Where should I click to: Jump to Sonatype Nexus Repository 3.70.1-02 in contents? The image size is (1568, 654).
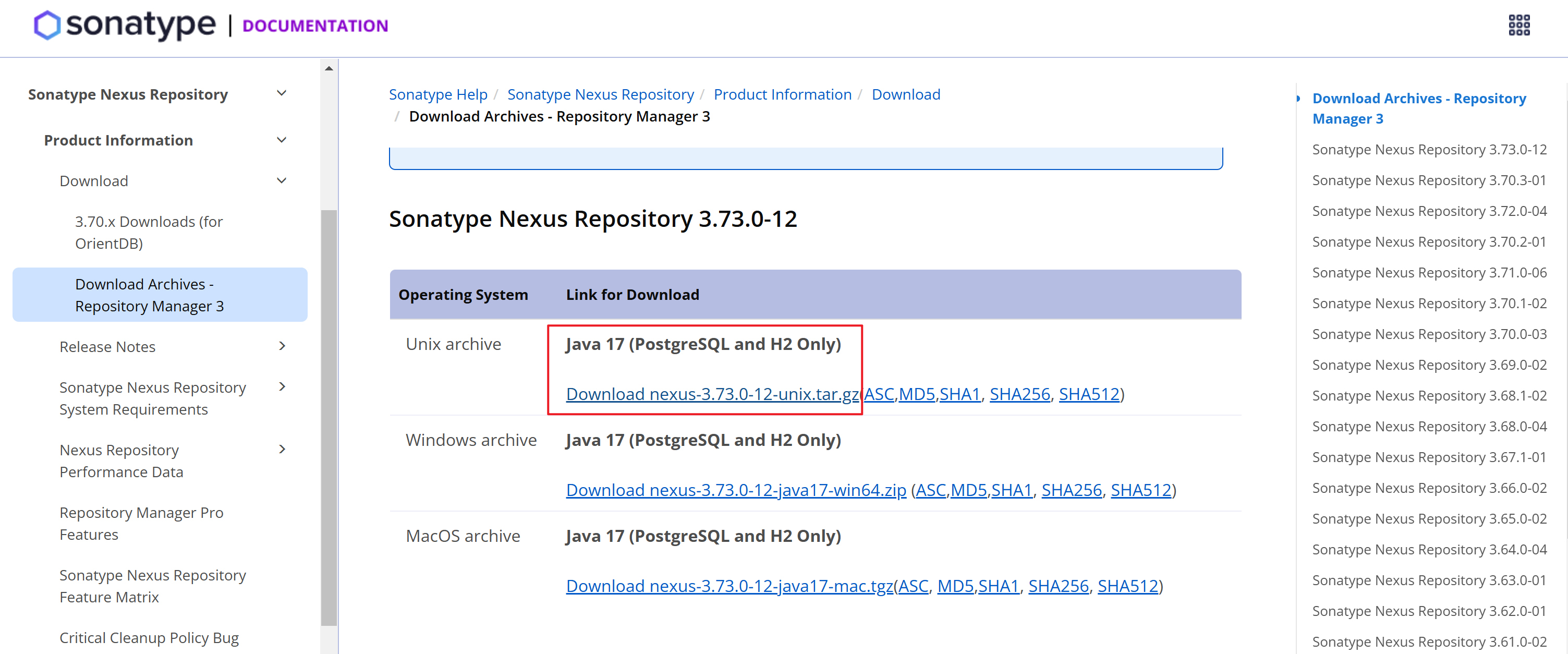point(1429,303)
